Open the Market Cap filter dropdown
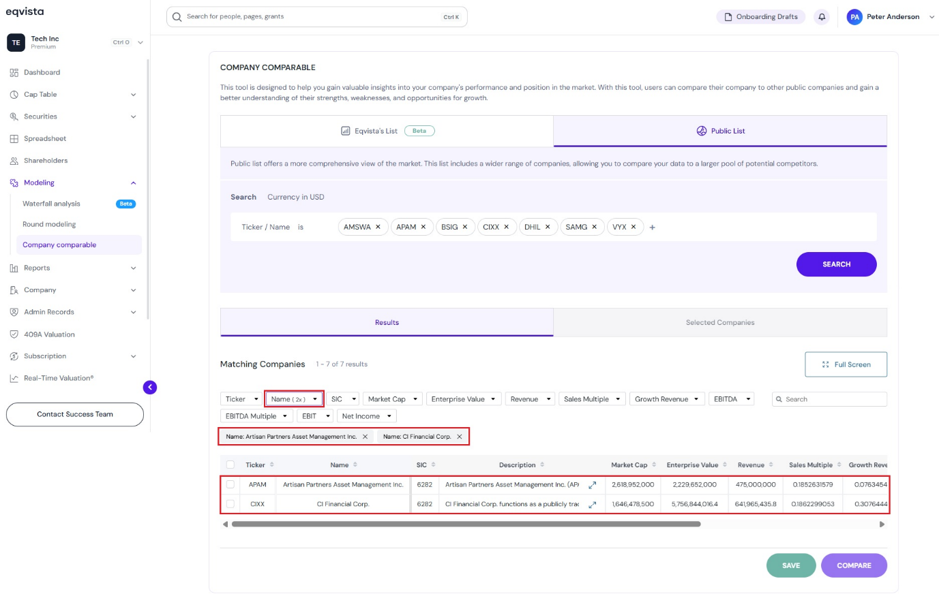Image resolution: width=939 pixels, height=596 pixels. point(392,399)
